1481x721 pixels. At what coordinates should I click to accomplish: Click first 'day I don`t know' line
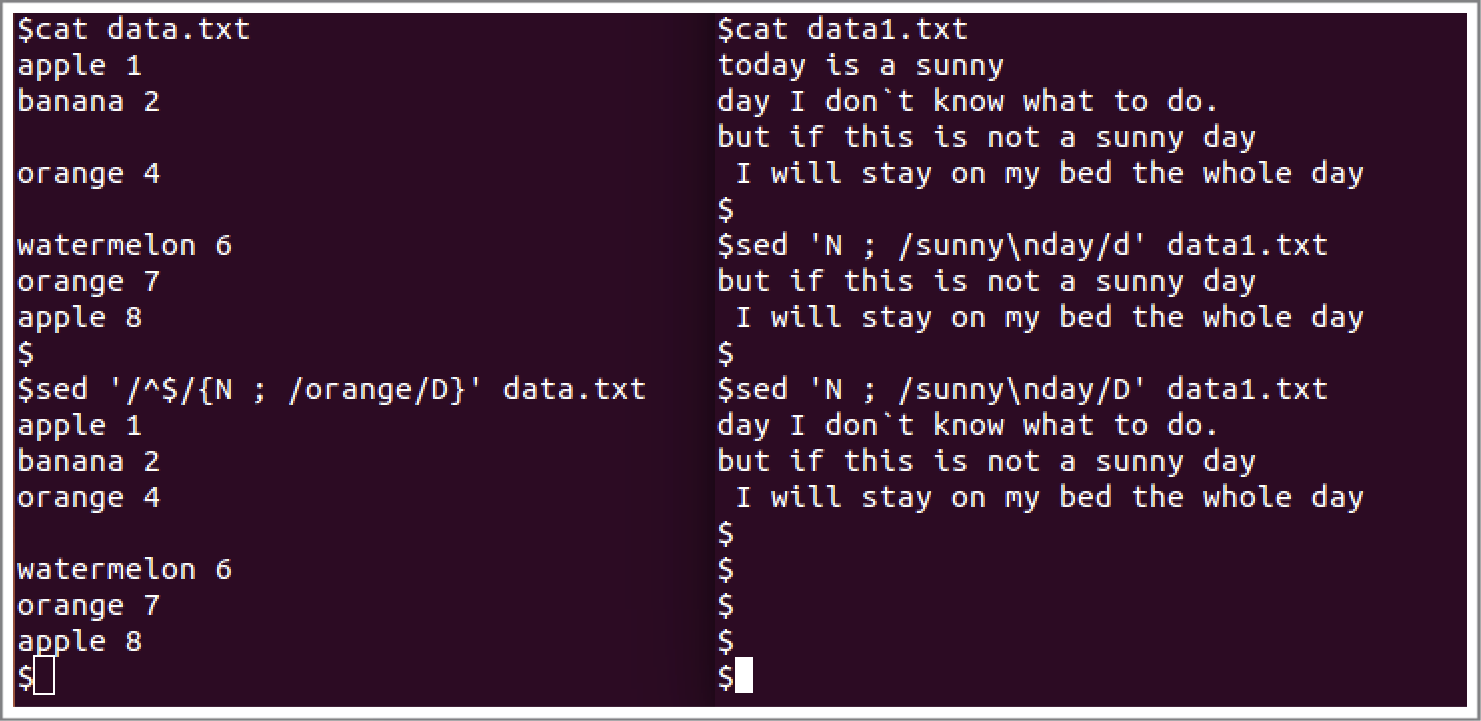(x=967, y=101)
